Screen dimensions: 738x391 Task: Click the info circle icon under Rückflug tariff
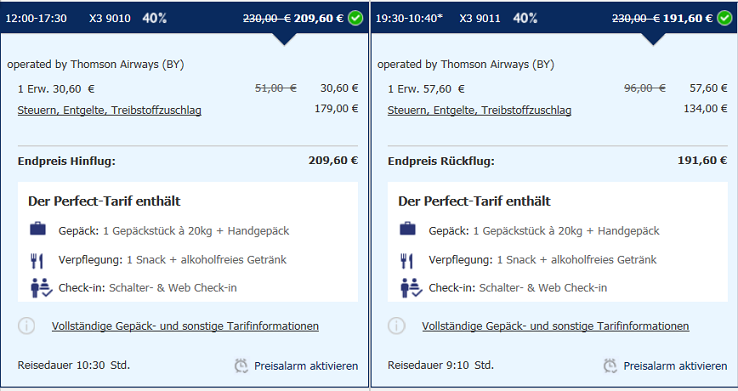396,326
